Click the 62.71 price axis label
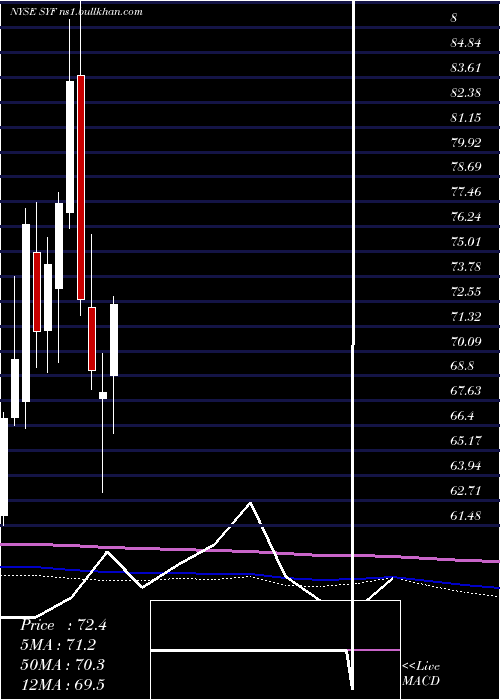The width and height of the screenshot is (500, 700). [x=466, y=491]
